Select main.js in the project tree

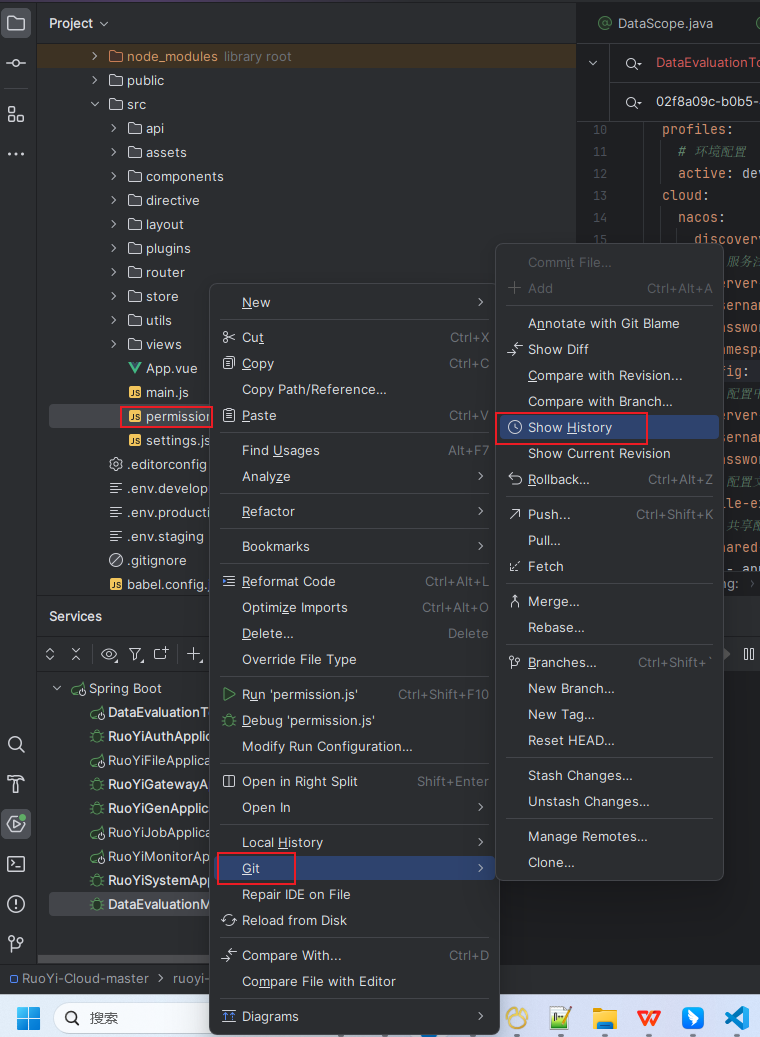(159, 392)
